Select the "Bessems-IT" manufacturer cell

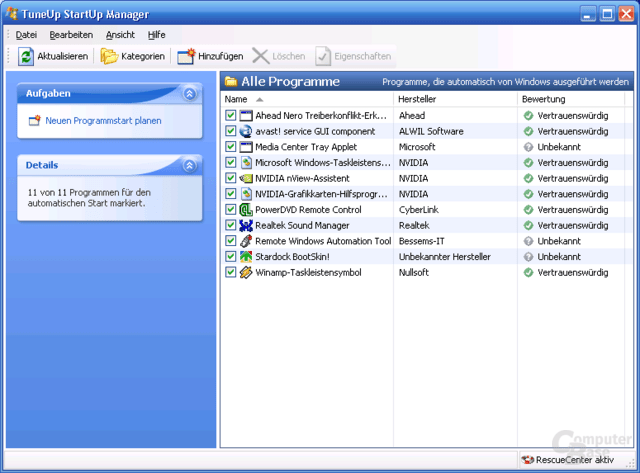[x=422, y=241]
